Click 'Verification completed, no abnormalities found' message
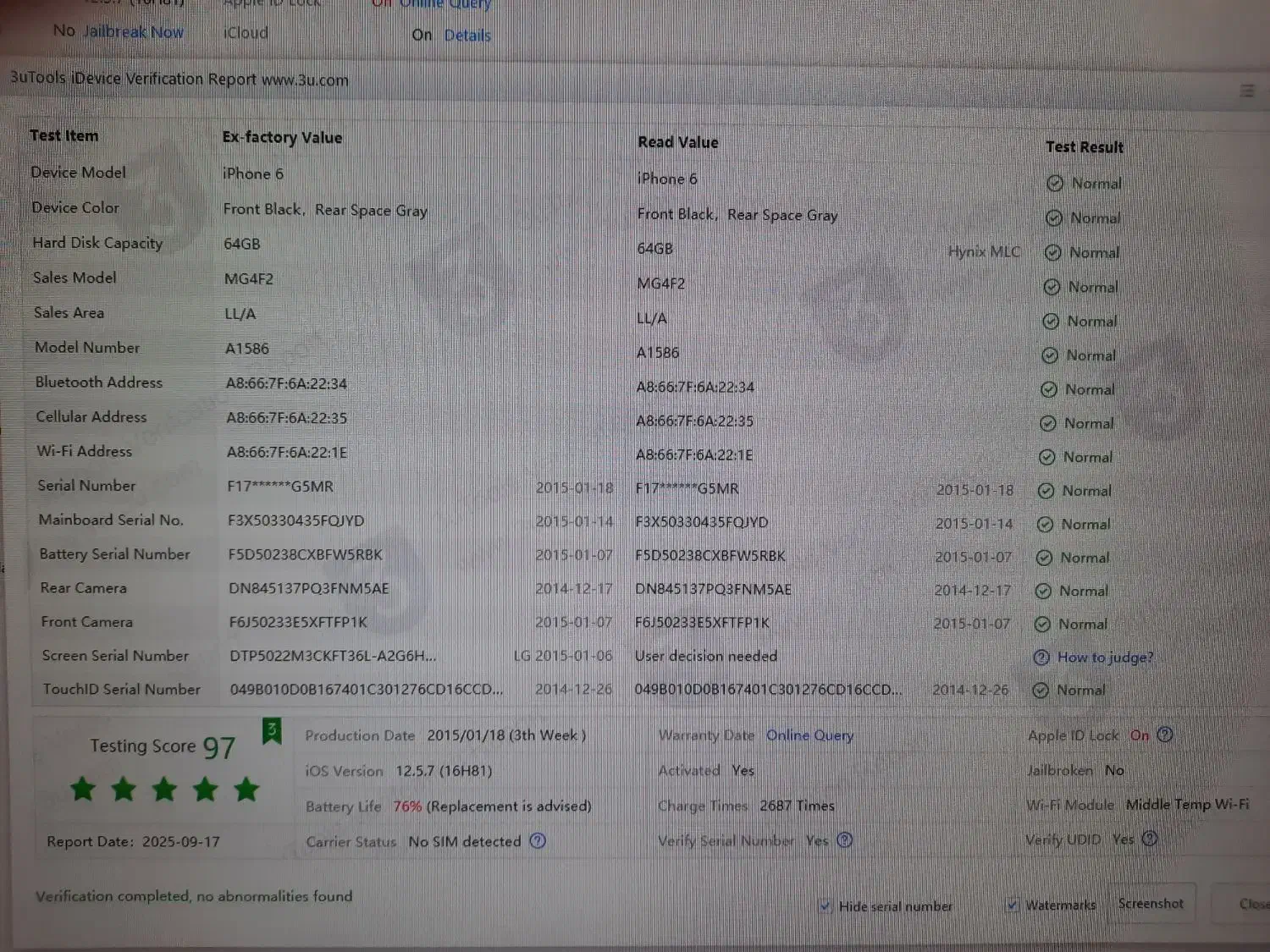Viewport: 1270px width, 952px height. click(x=194, y=896)
